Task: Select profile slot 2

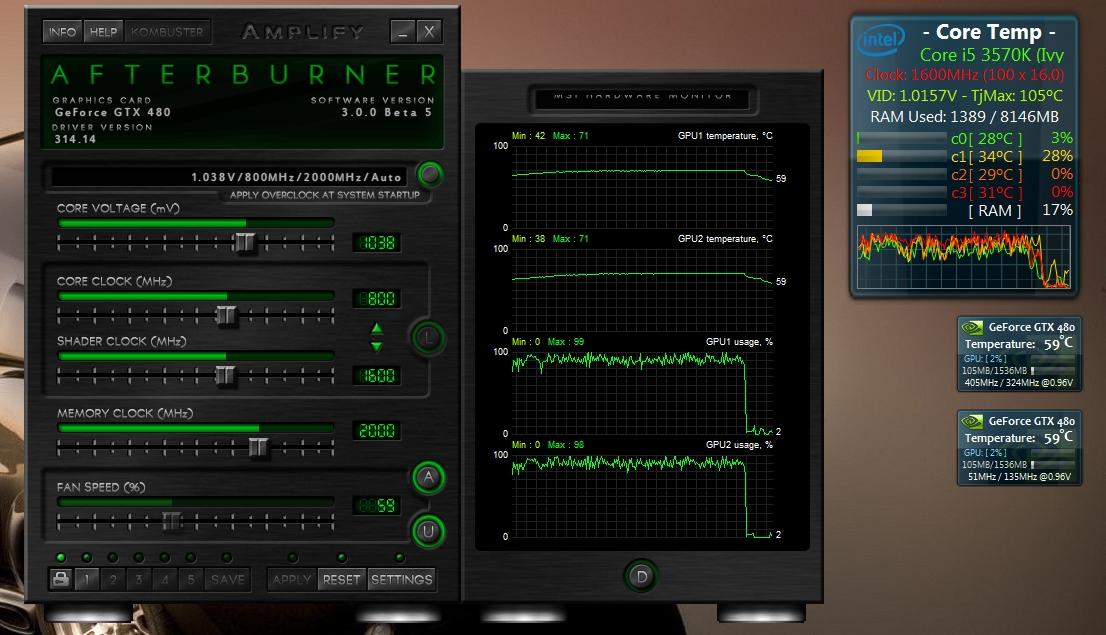Action: tap(113, 579)
